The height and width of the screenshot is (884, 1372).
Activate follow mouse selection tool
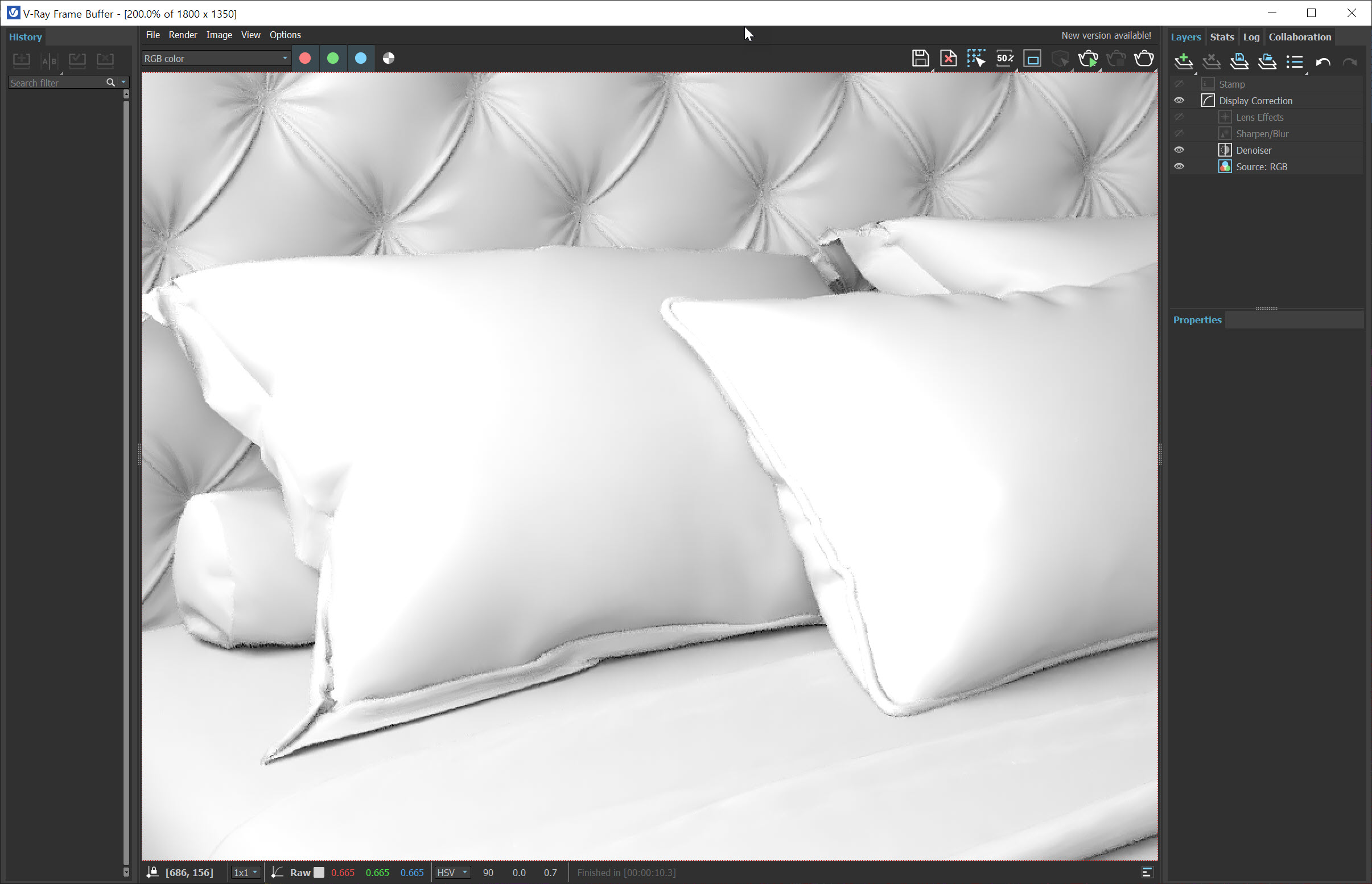(x=975, y=59)
